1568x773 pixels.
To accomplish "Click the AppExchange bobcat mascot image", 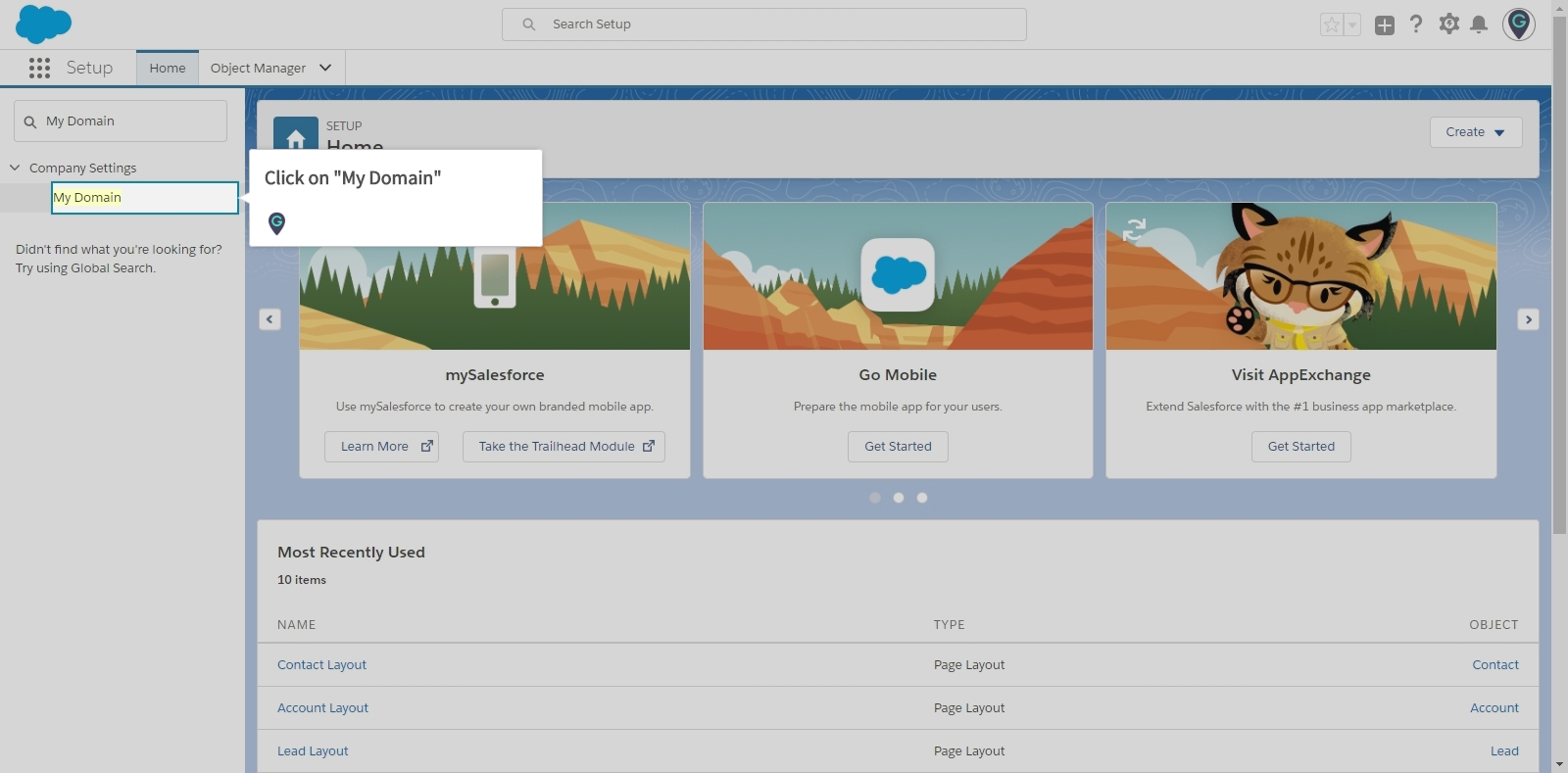I will [x=1303, y=277].
